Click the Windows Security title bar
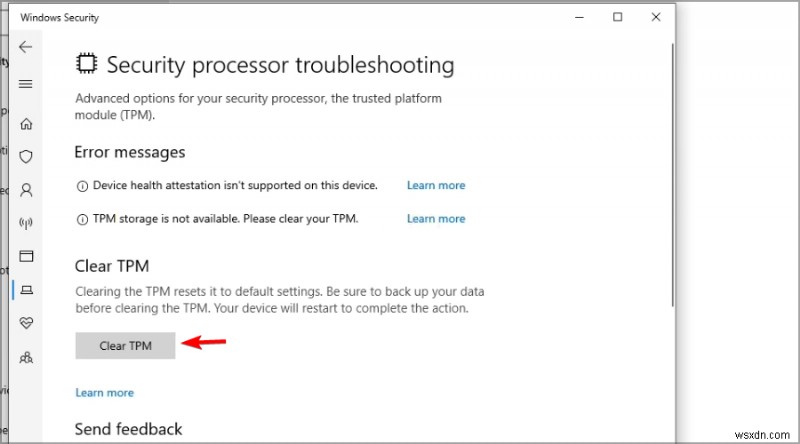This screenshot has height=444, width=800. coord(300,17)
